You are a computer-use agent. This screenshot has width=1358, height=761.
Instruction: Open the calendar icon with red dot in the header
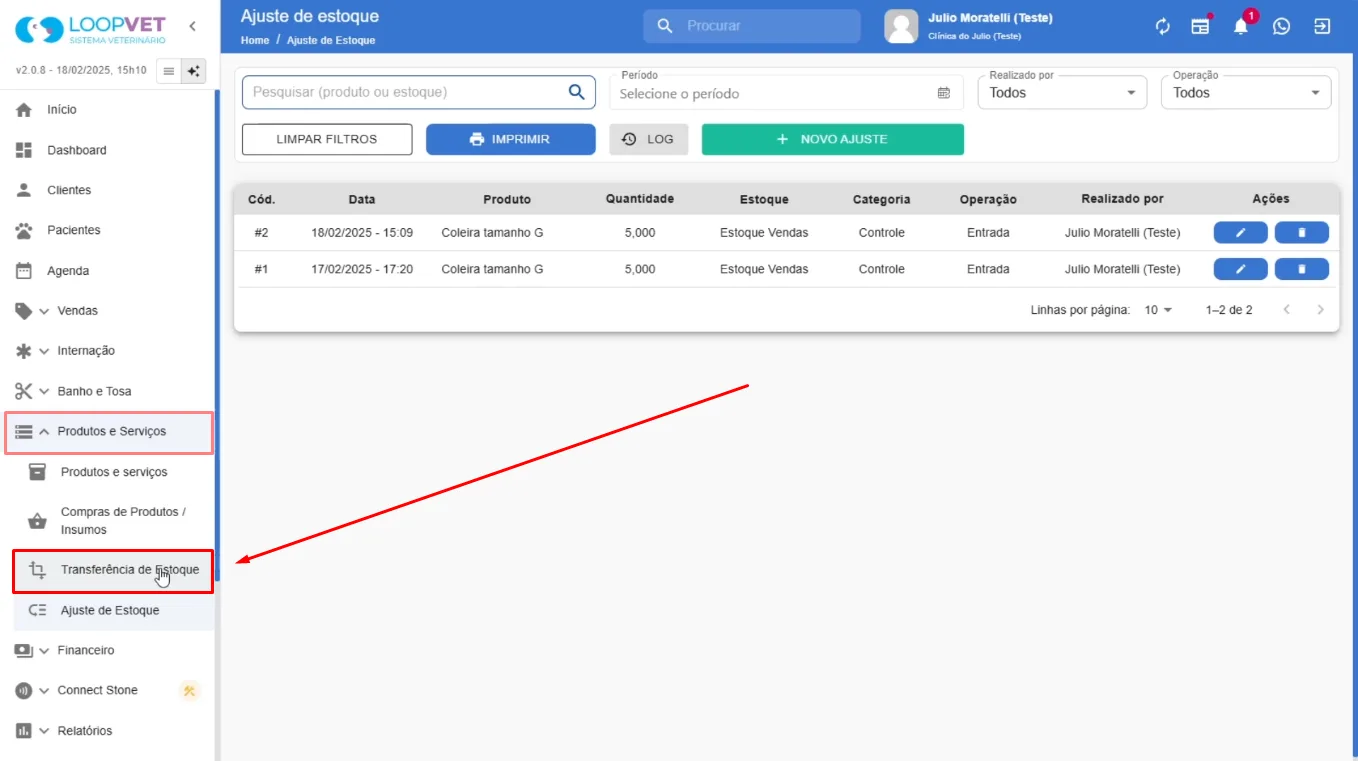(x=1200, y=27)
